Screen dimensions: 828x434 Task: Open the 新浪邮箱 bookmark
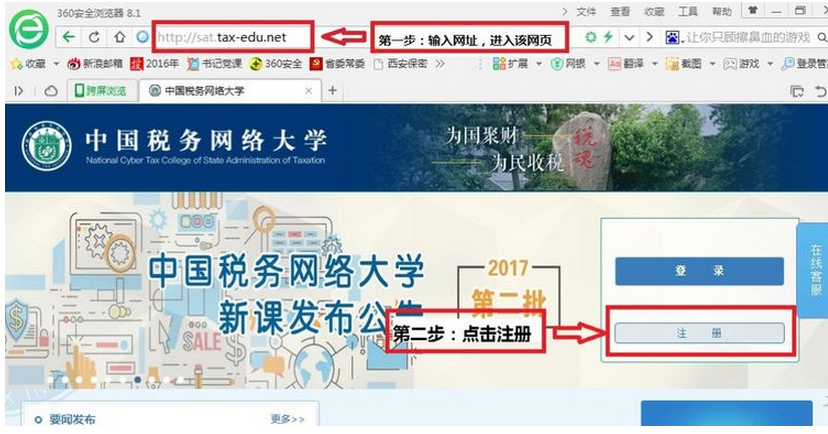(x=95, y=63)
